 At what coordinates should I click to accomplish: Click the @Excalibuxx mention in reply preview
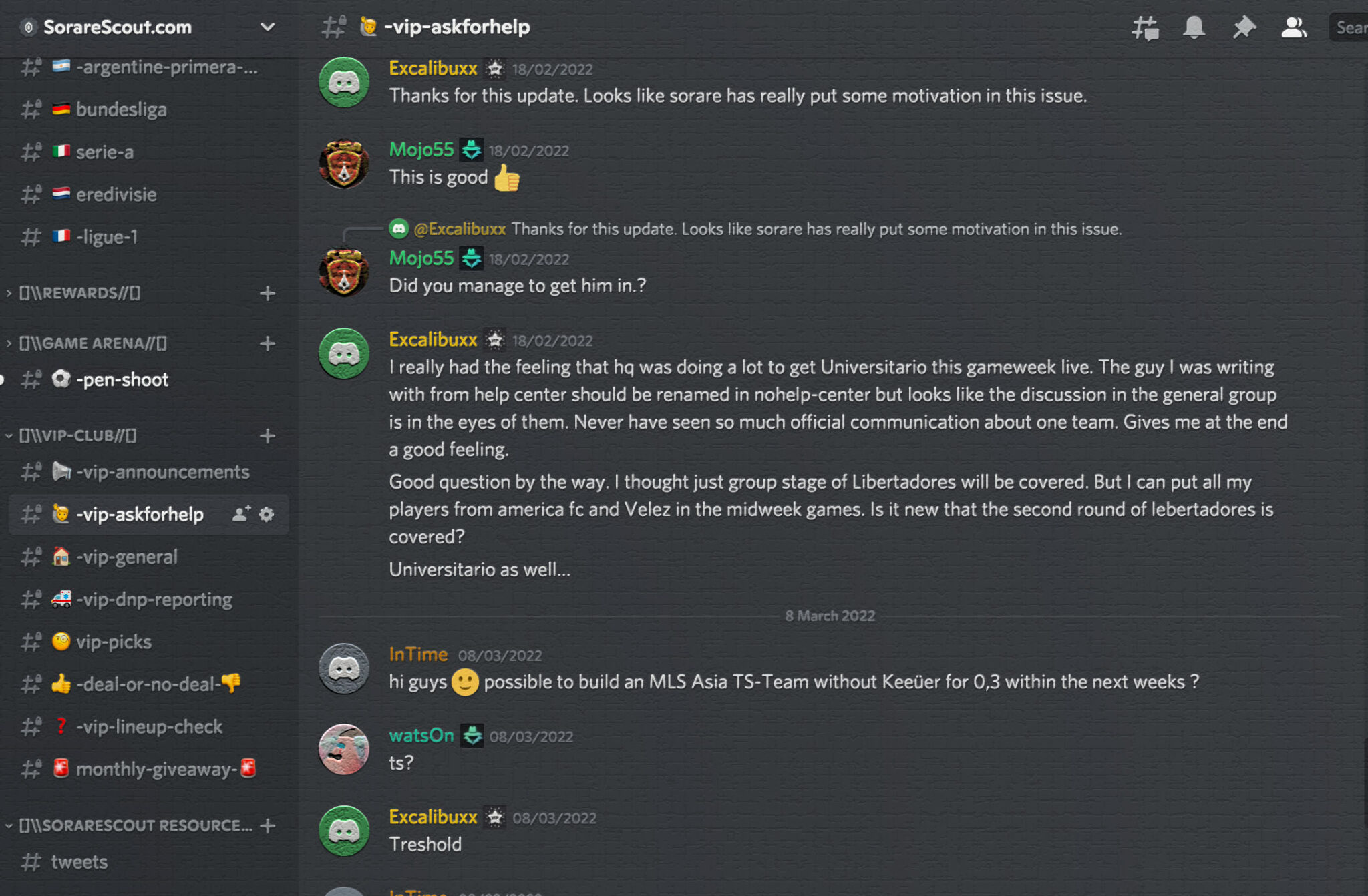pyautogui.click(x=460, y=229)
